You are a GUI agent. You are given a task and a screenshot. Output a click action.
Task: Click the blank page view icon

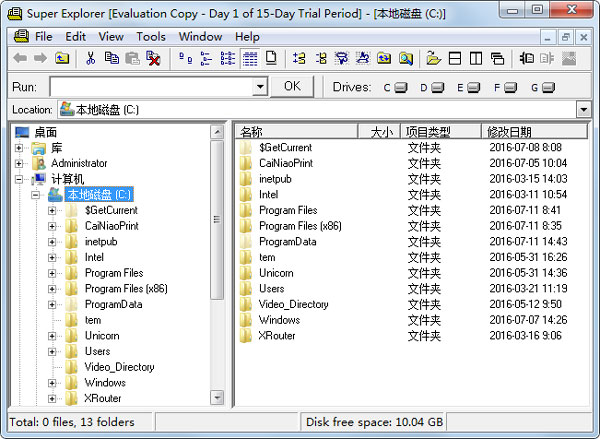(271, 59)
